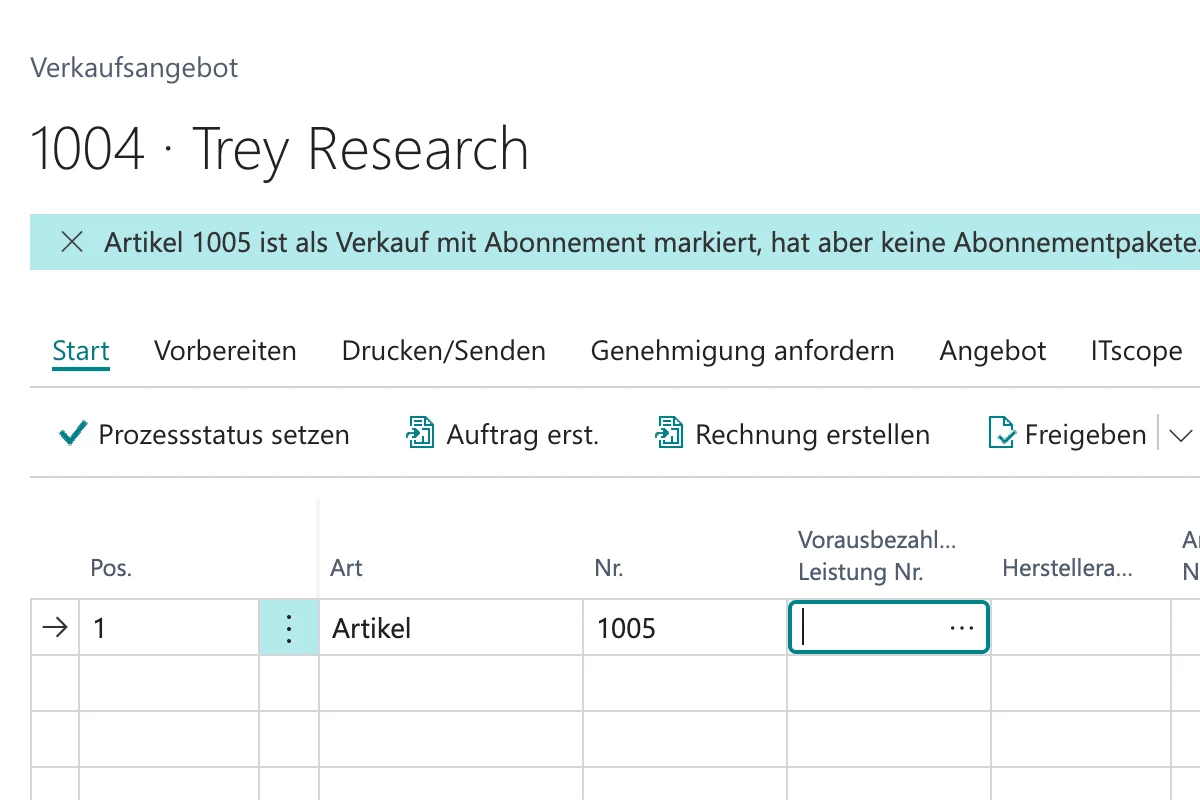Open the row 1 three-dot options menu
Viewport: 1200px width, 800px height.
(x=289, y=628)
